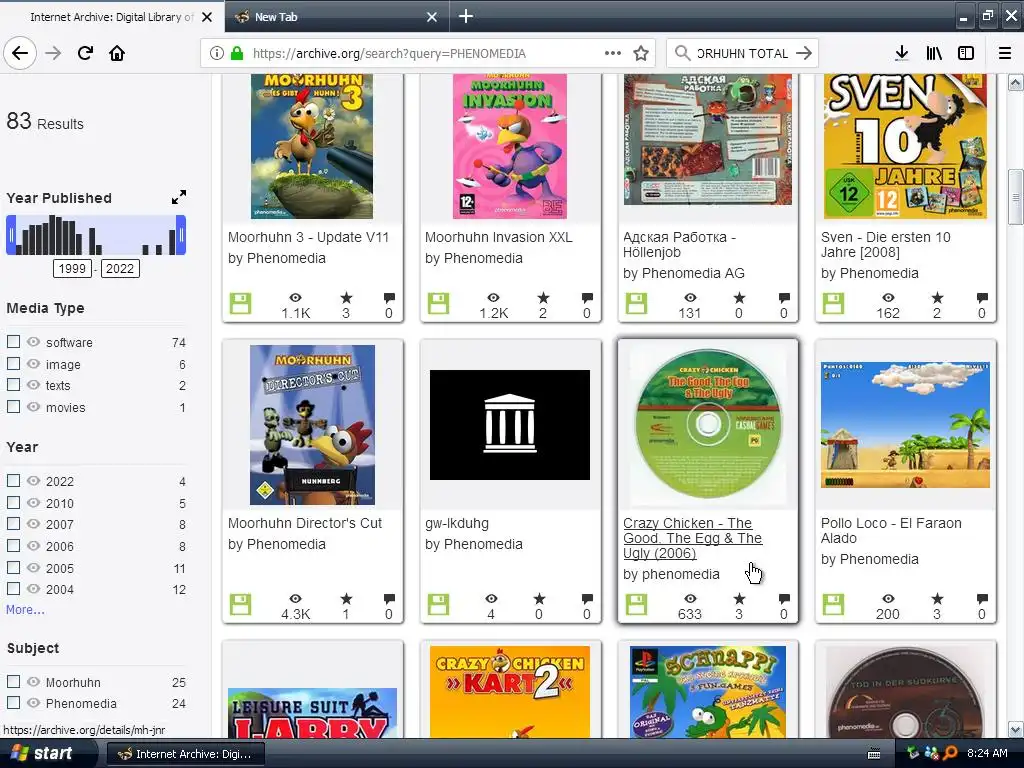
Task: Click reviews bubble on Pollo Loco card
Action: click(982, 599)
